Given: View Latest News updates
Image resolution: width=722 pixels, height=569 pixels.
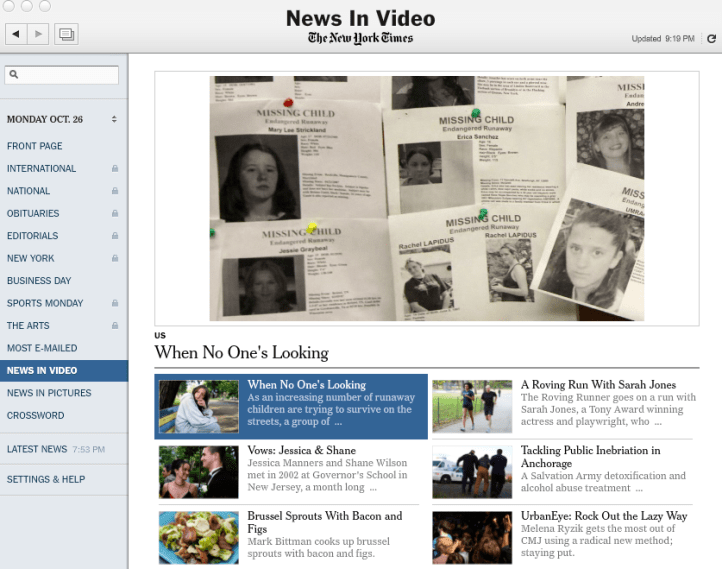Looking at the screenshot, I should click(37, 449).
